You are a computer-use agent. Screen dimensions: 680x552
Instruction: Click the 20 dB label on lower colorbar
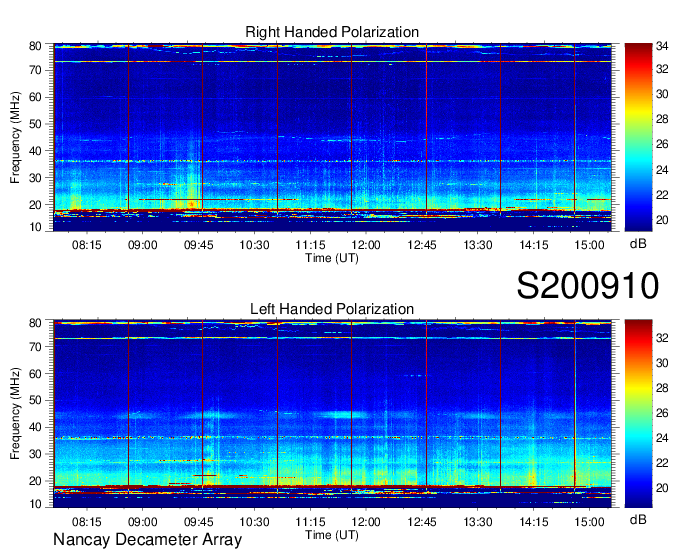click(662, 488)
